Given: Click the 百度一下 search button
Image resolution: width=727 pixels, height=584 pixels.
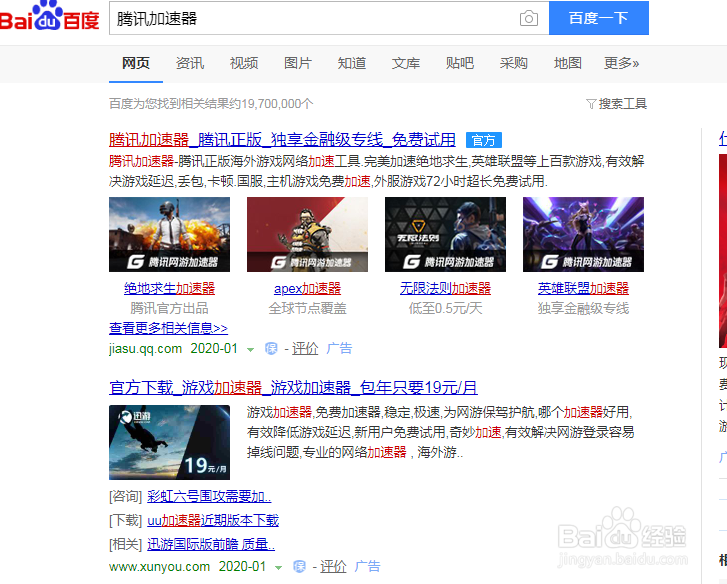Looking at the screenshot, I should pos(599,18).
